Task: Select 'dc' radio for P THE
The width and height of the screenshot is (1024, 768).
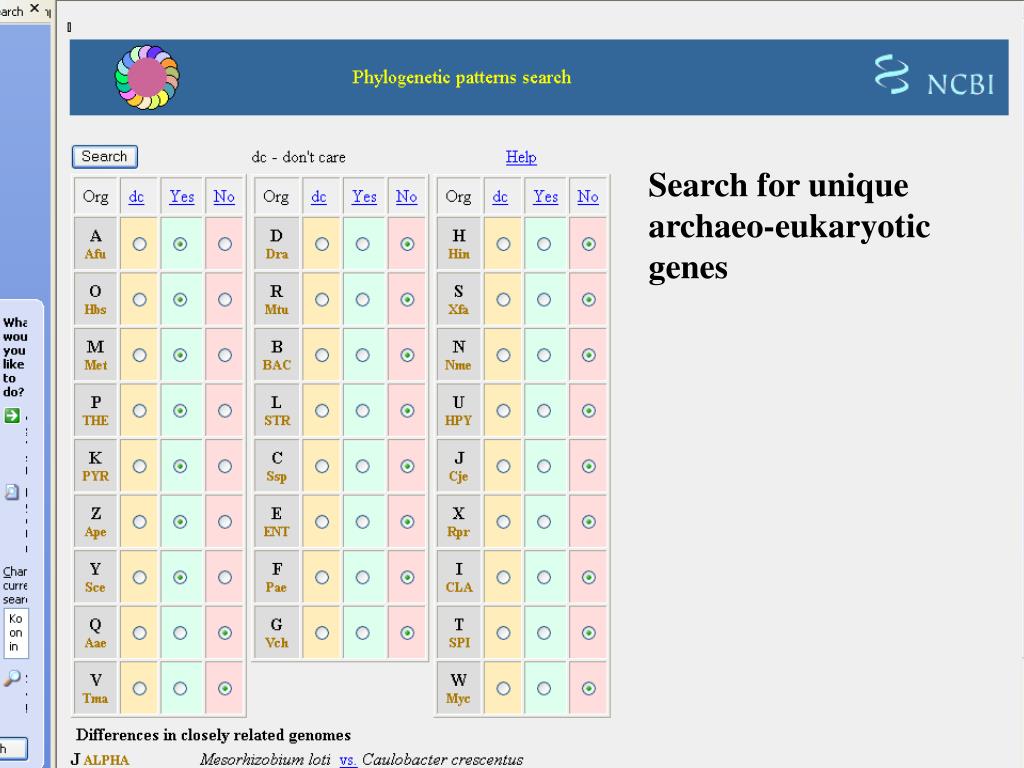Action: (139, 411)
